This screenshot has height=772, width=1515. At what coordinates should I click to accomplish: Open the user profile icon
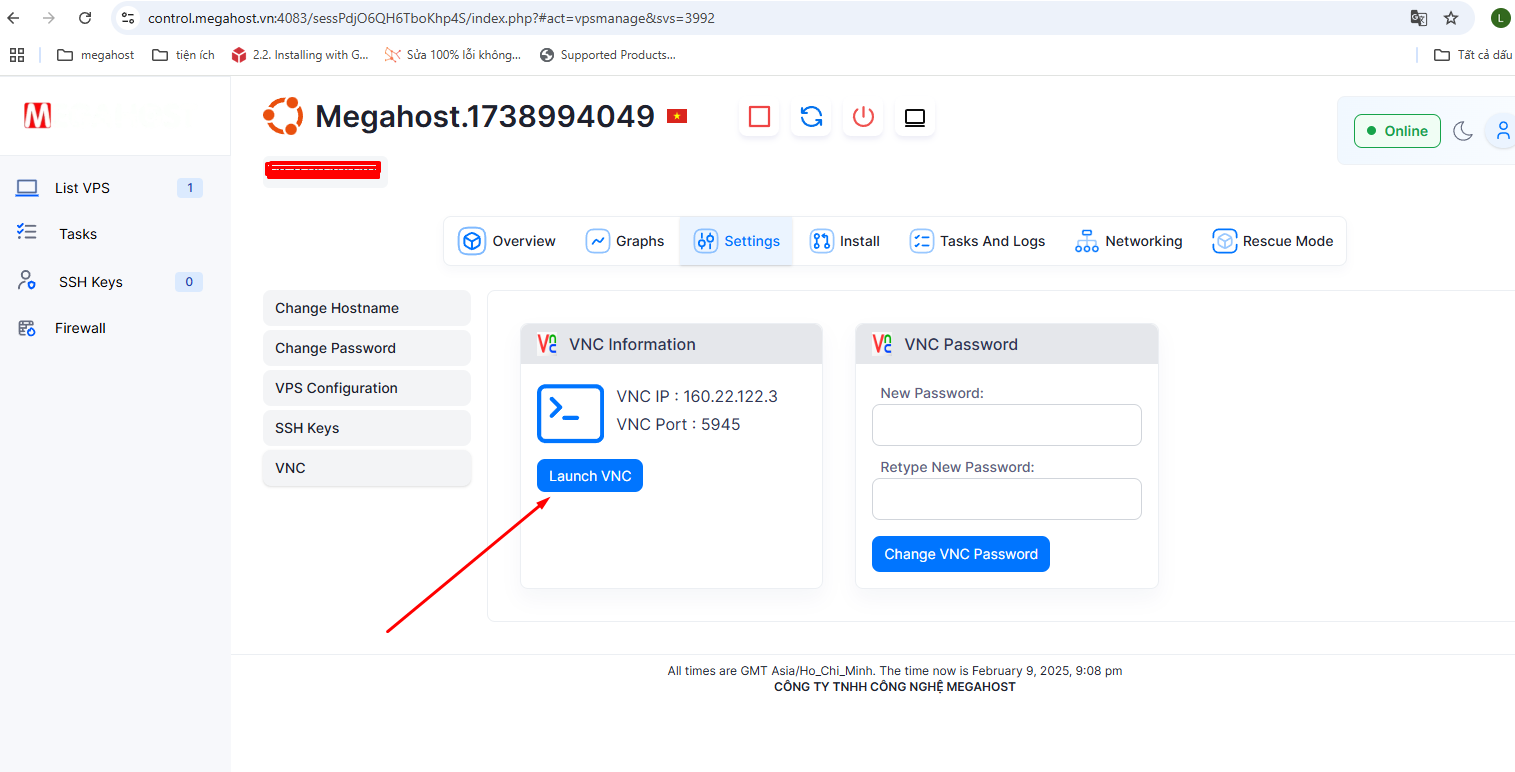point(1501,131)
